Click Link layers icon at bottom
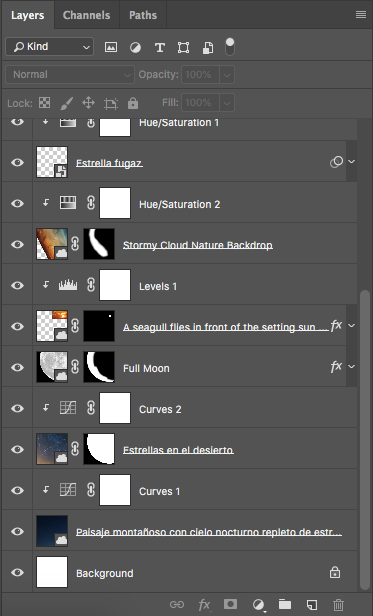Image resolution: width=373 pixels, height=616 pixels. 177,604
